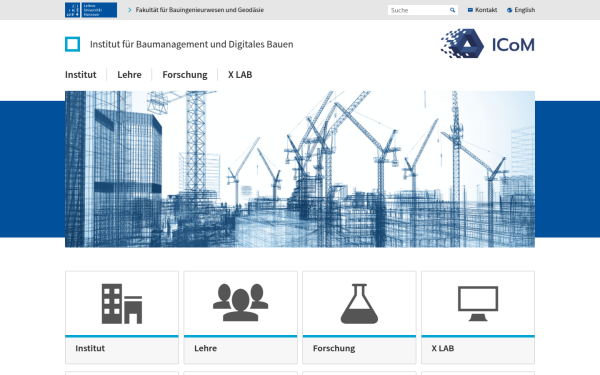Click the construction cranes banner image
This screenshot has width=600, height=375.
tap(300, 169)
